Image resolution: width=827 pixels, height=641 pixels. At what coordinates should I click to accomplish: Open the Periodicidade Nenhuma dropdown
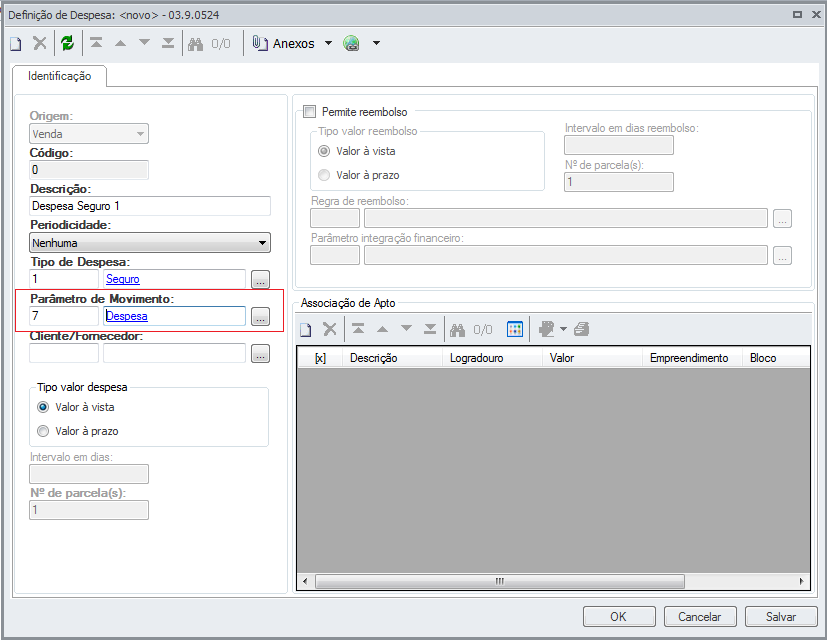tap(150, 243)
